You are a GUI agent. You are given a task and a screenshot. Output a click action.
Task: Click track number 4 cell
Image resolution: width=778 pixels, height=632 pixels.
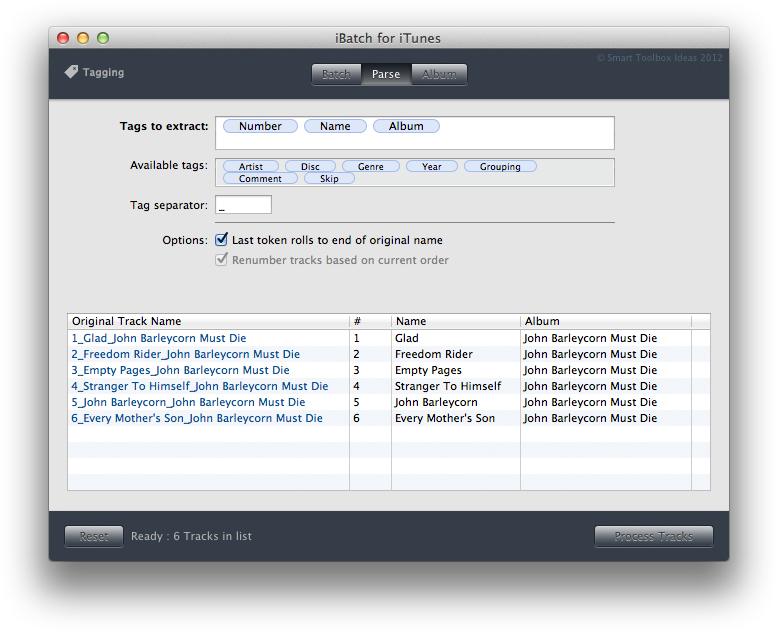pyautogui.click(x=370, y=386)
